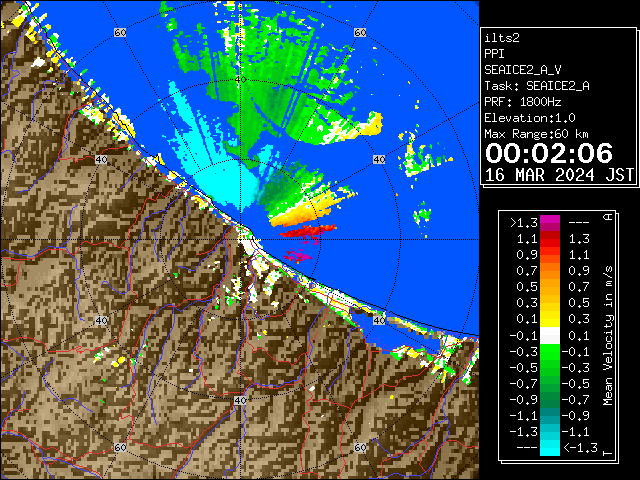Click the magenta velocity patch offshore near radar center
Viewport: 640px width, 480px height.
(298, 256)
